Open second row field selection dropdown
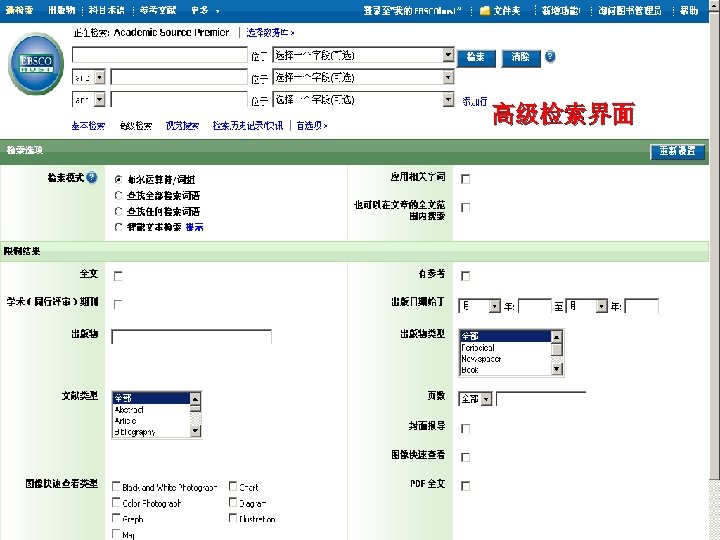The height and width of the screenshot is (540, 720). [364, 77]
